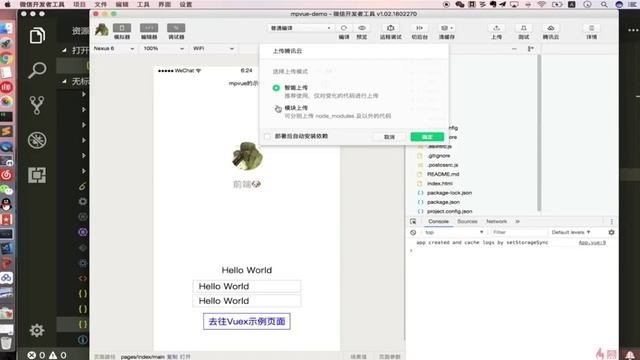Select the 智能上传 radio option
This screenshot has width=640, height=360.
(276, 88)
